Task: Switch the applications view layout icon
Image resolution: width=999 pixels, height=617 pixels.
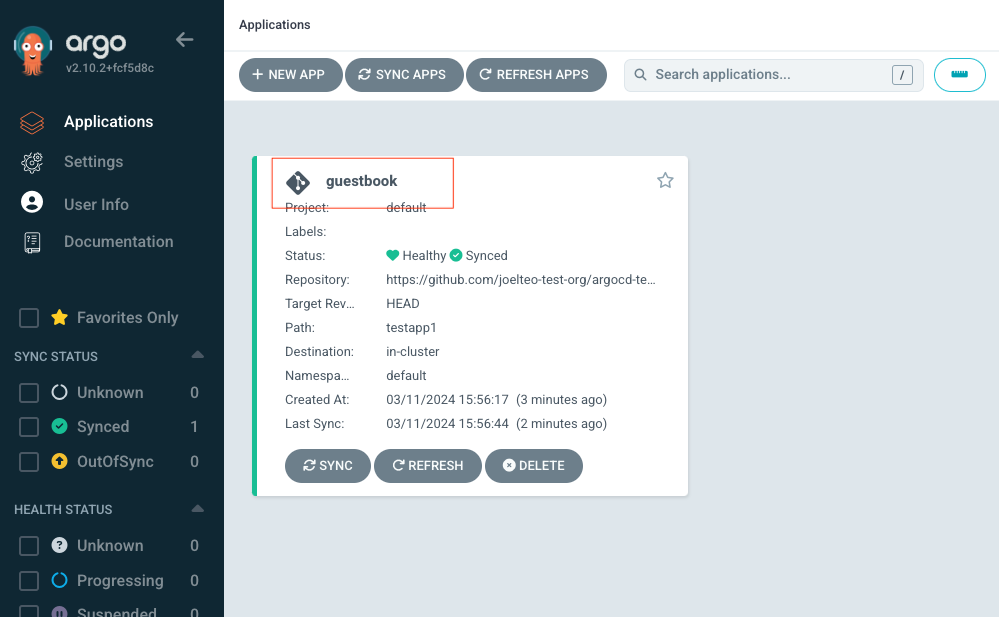Action: [959, 74]
